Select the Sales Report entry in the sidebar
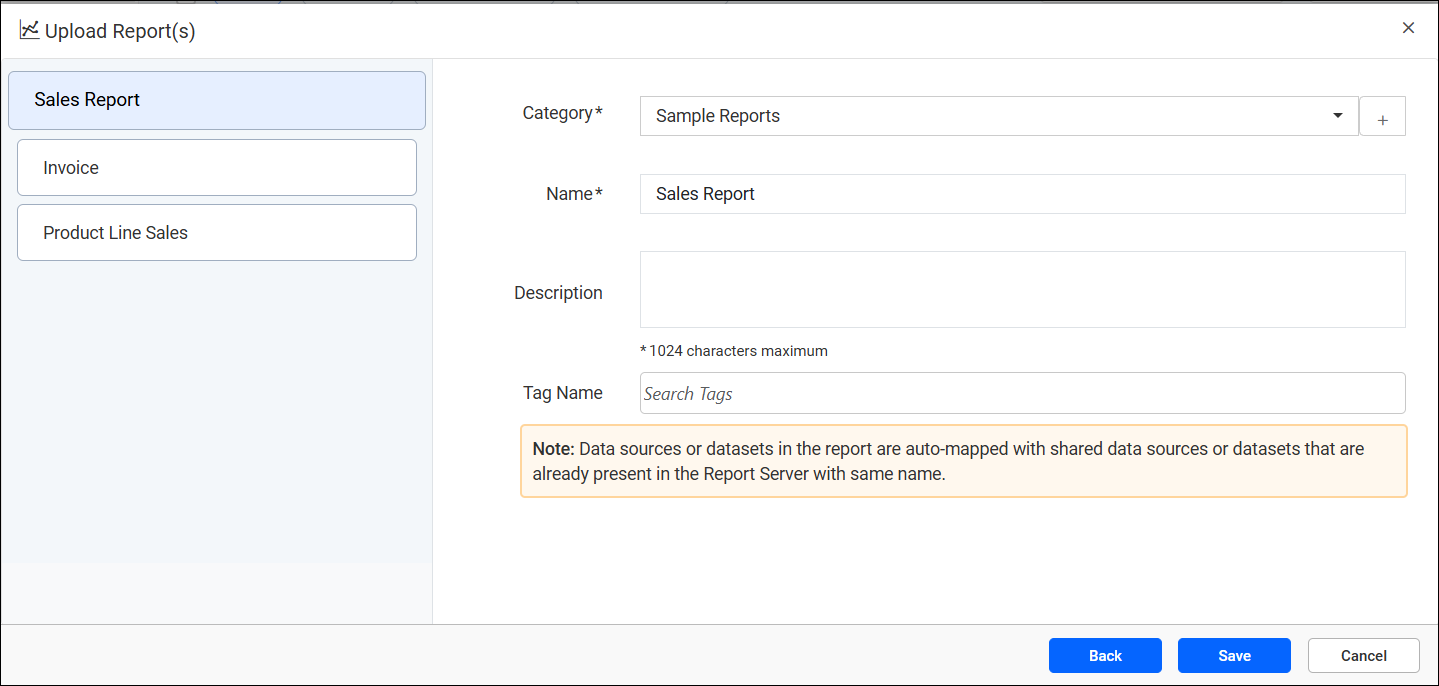1439x686 pixels. pyautogui.click(x=216, y=100)
